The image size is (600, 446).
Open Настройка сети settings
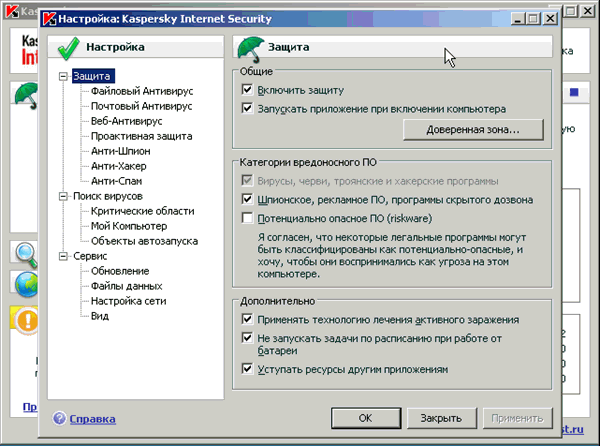pos(129,301)
